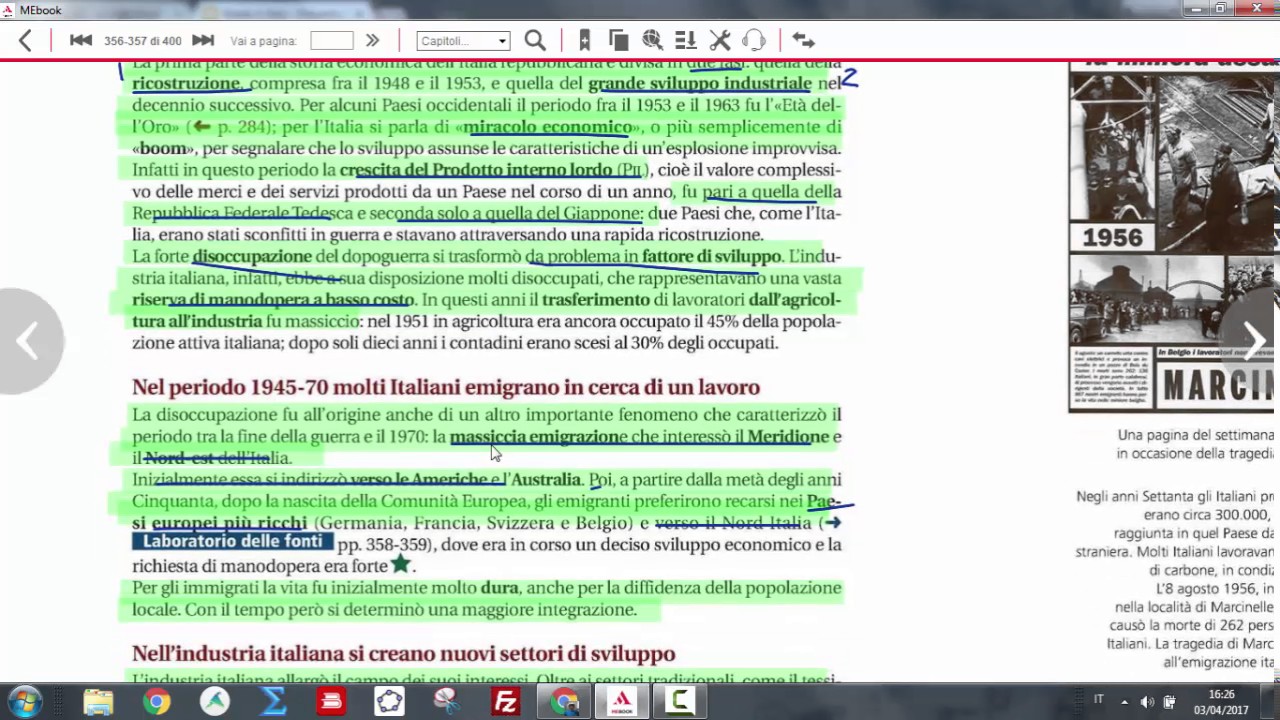This screenshot has width=1280, height=720.
Task: Click heading 'Nell'industria italiana si creano nuovi settori'
Action: (404, 654)
